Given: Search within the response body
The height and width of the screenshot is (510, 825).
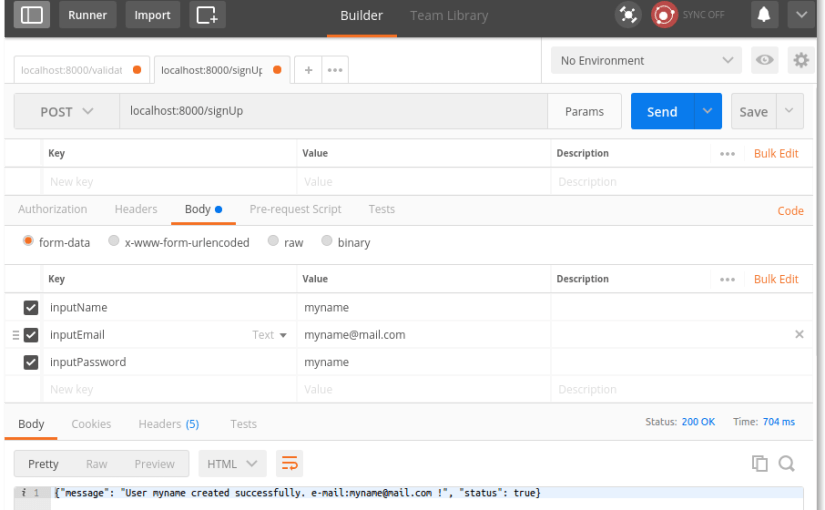Looking at the screenshot, I should coord(786,463).
